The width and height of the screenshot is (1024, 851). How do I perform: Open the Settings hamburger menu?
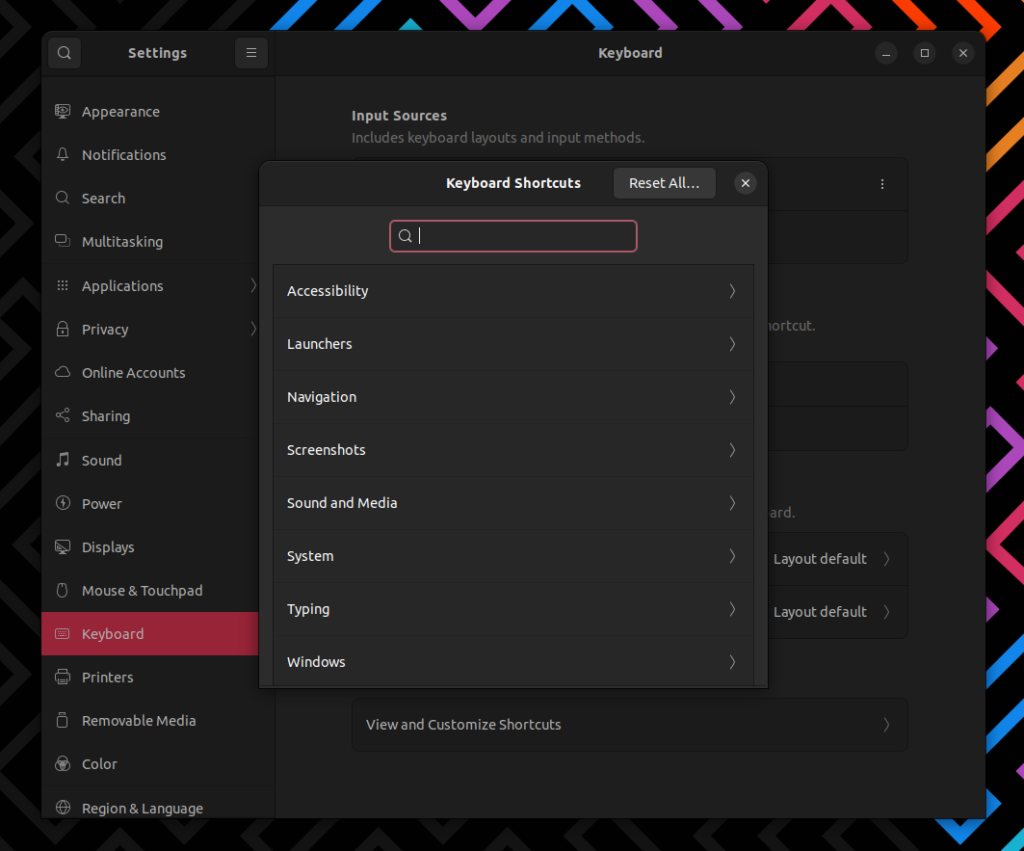(x=251, y=52)
